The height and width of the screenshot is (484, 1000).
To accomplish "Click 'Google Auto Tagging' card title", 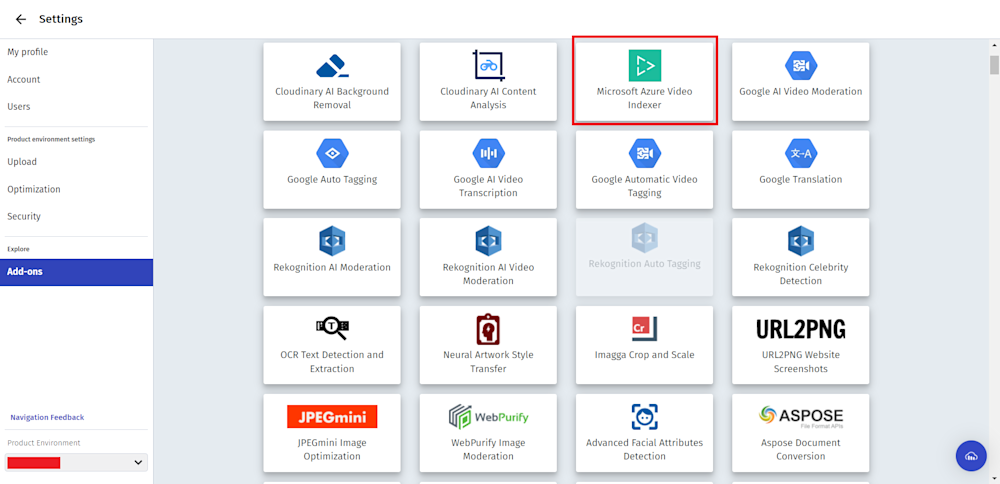I will pos(332,180).
